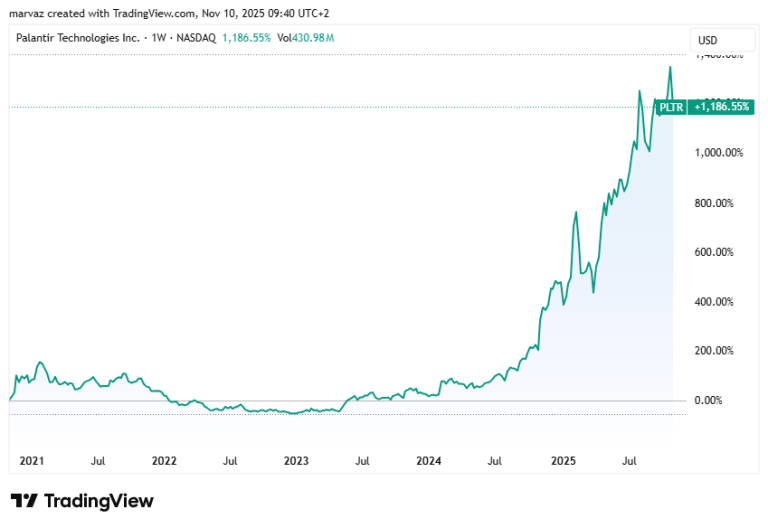Click the TradingView logo

pyautogui.click(x=82, y=501)
